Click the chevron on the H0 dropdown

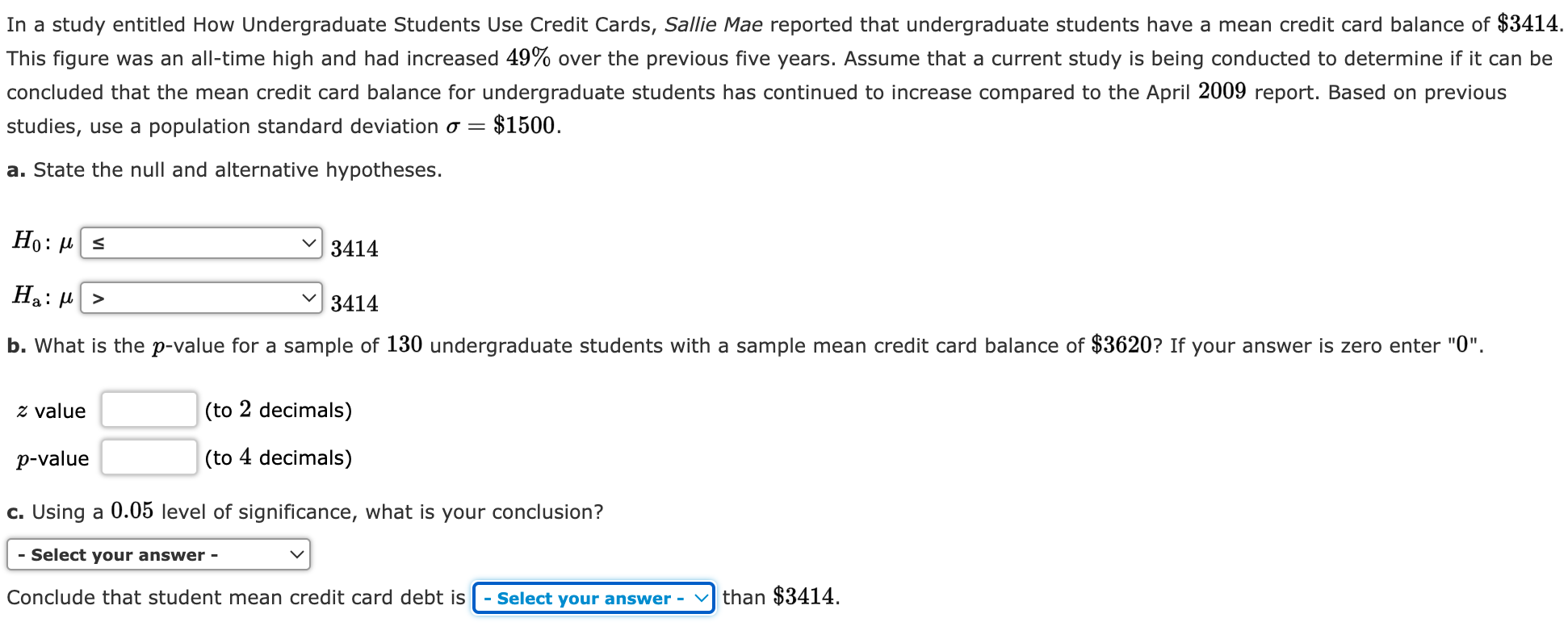[x=308, y=242]
